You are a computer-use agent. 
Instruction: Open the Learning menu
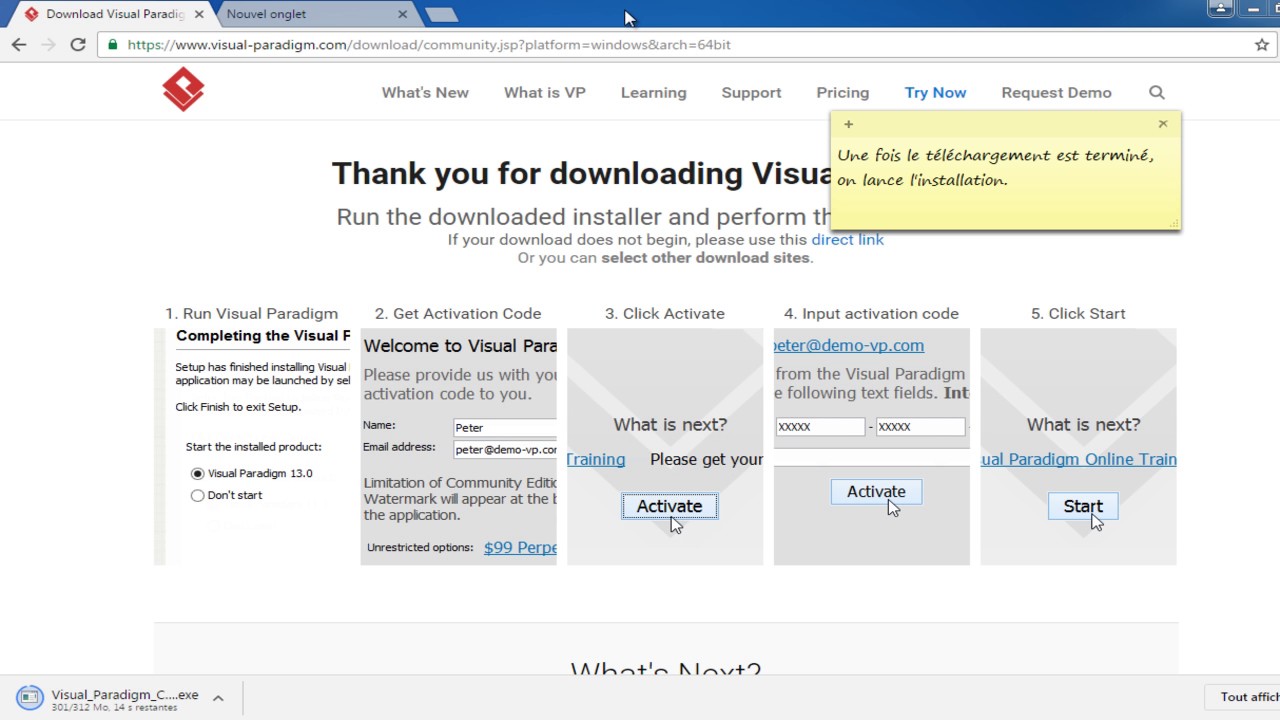point(654,92)
